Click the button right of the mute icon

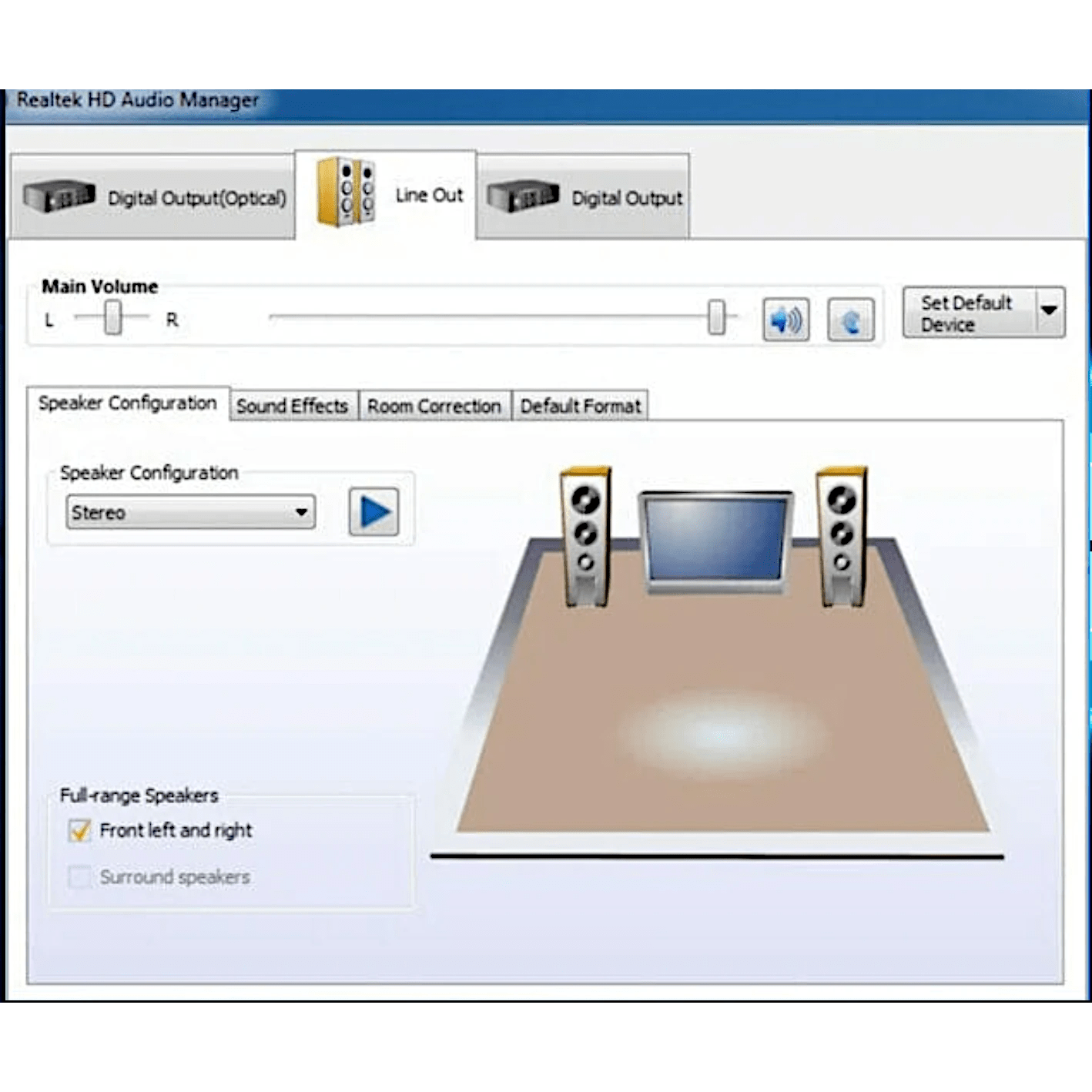click(x=851, y=319)
